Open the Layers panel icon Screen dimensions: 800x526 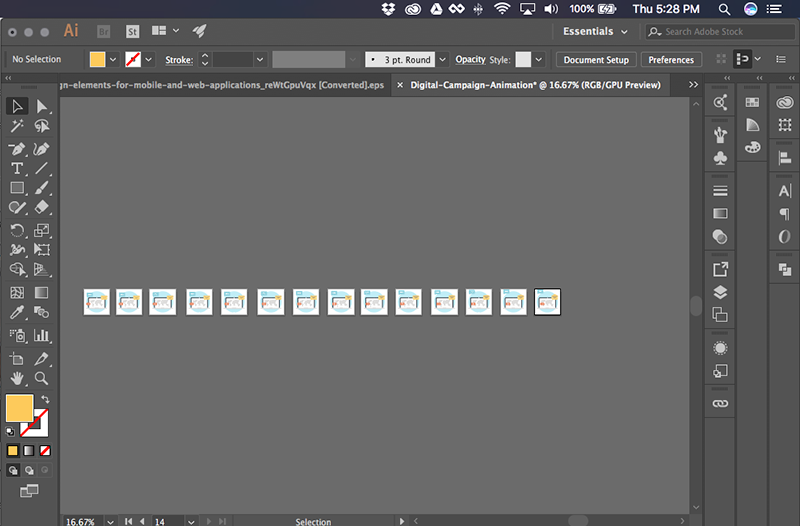(720, 292)
